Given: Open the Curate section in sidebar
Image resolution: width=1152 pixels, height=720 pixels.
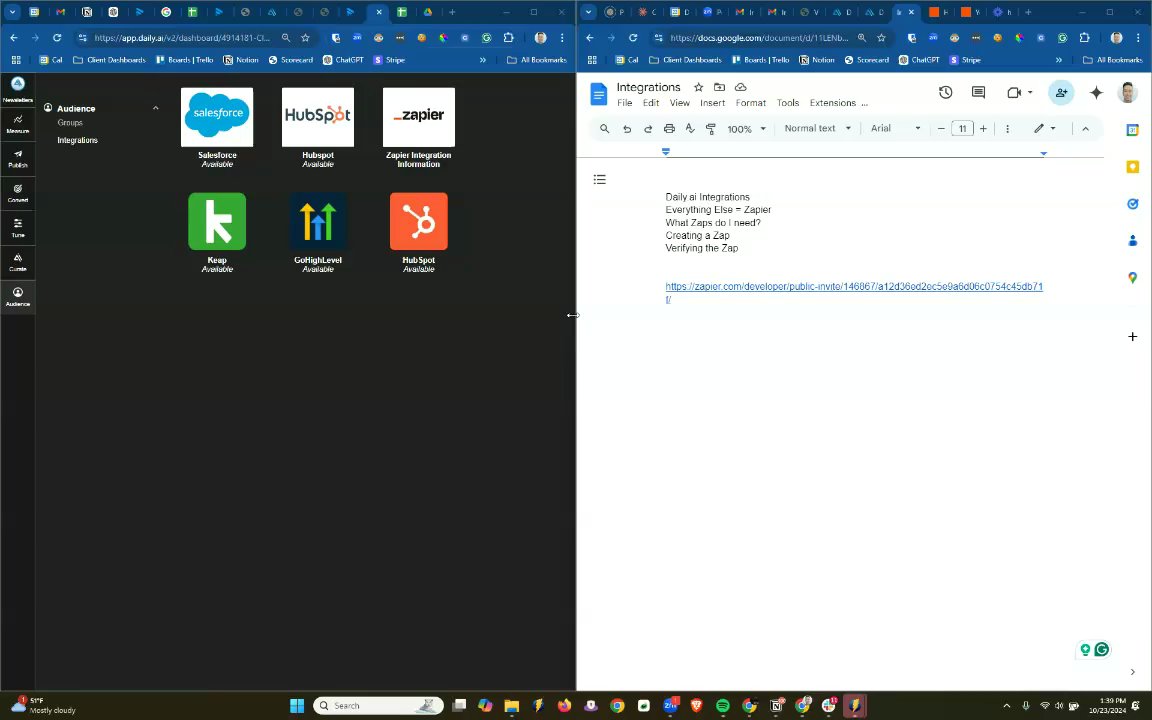Looking at the screenshot, I should coord(18,262).
